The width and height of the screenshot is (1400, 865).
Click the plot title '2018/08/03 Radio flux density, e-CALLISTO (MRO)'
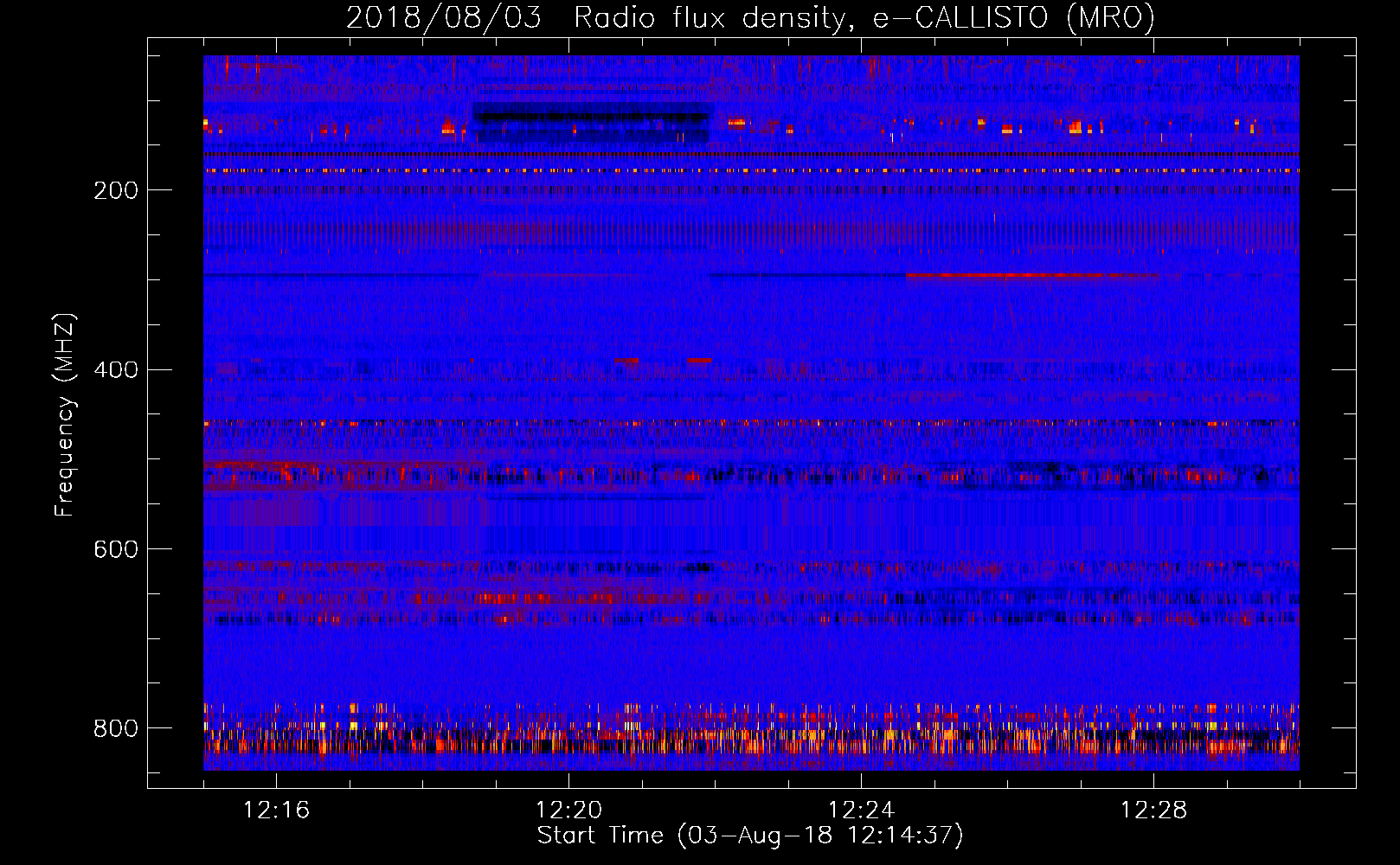click(x=750, y=17)
